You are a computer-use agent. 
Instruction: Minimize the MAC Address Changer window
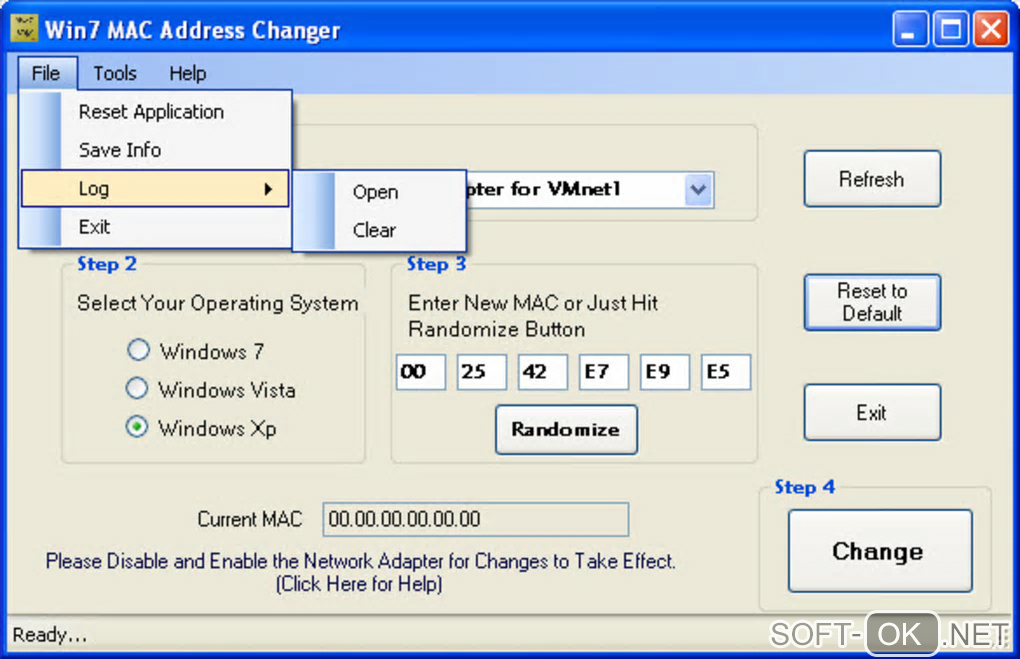point(910,29)
